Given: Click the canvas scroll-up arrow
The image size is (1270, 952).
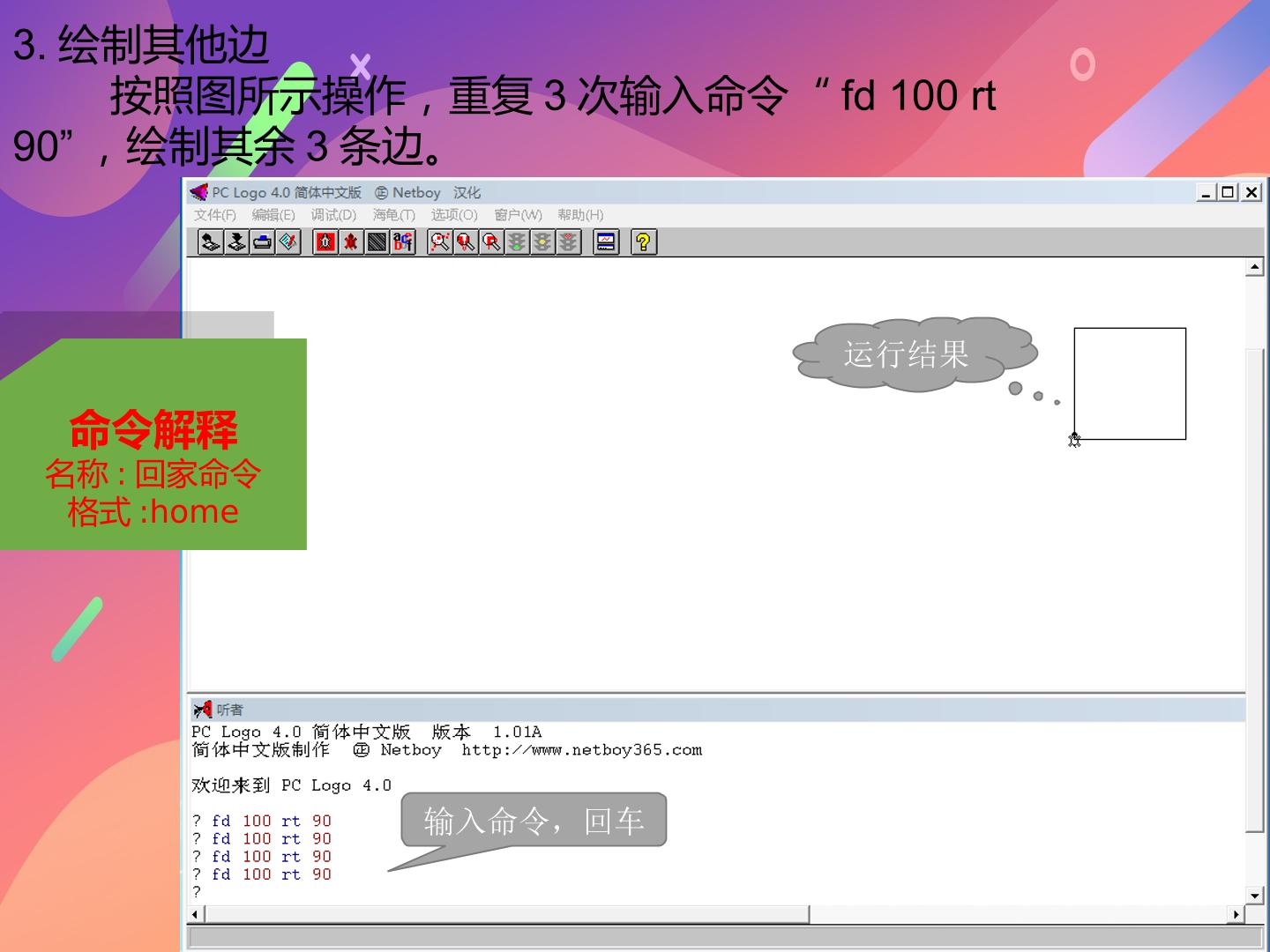Looking at the screenshot, I should point(1254,267).
